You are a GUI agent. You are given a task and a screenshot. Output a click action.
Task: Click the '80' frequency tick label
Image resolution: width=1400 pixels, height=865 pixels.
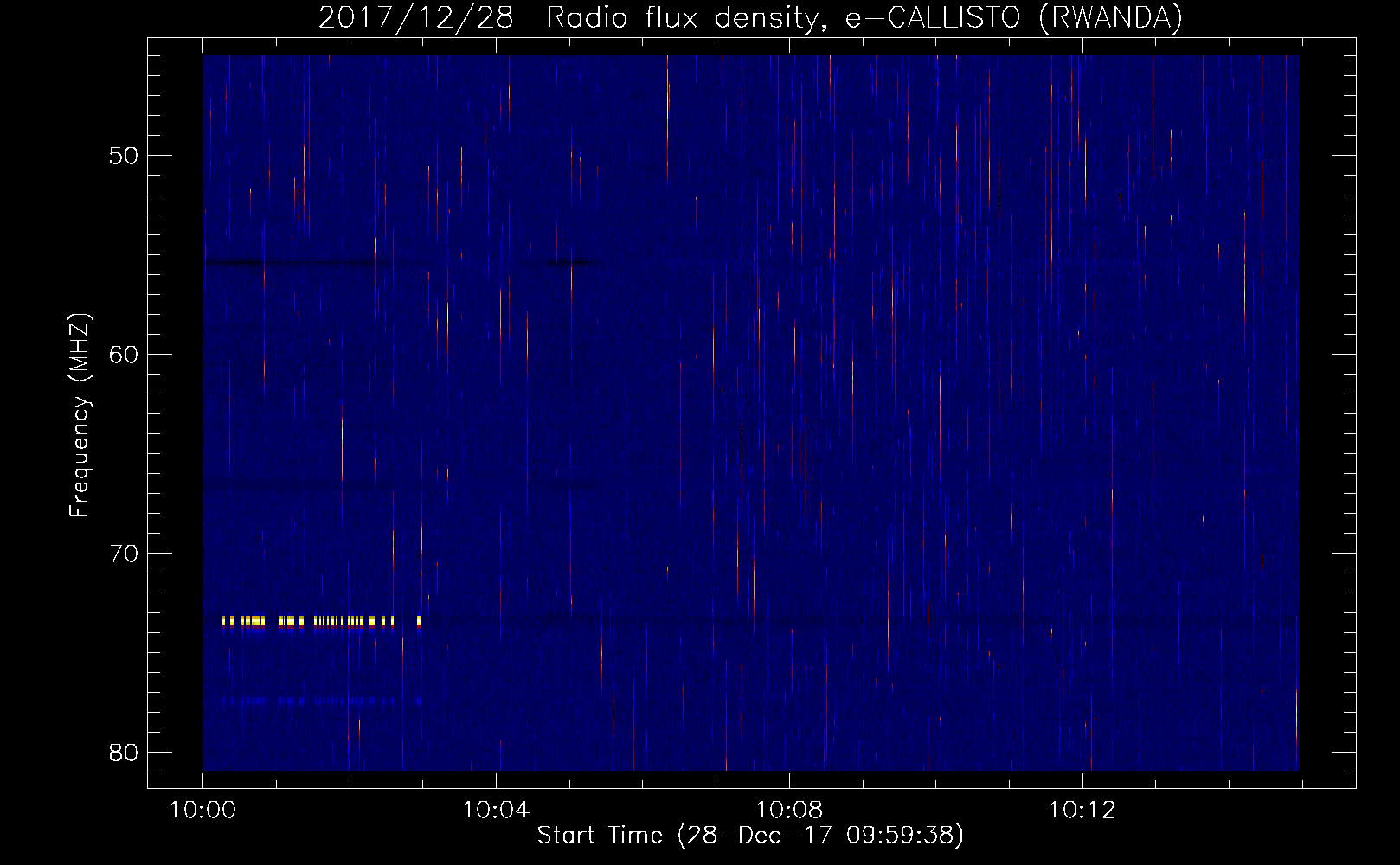(x=125, y=753)
